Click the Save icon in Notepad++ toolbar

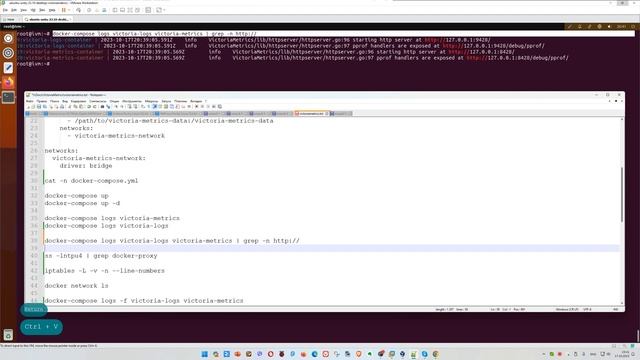pos(39,107)
